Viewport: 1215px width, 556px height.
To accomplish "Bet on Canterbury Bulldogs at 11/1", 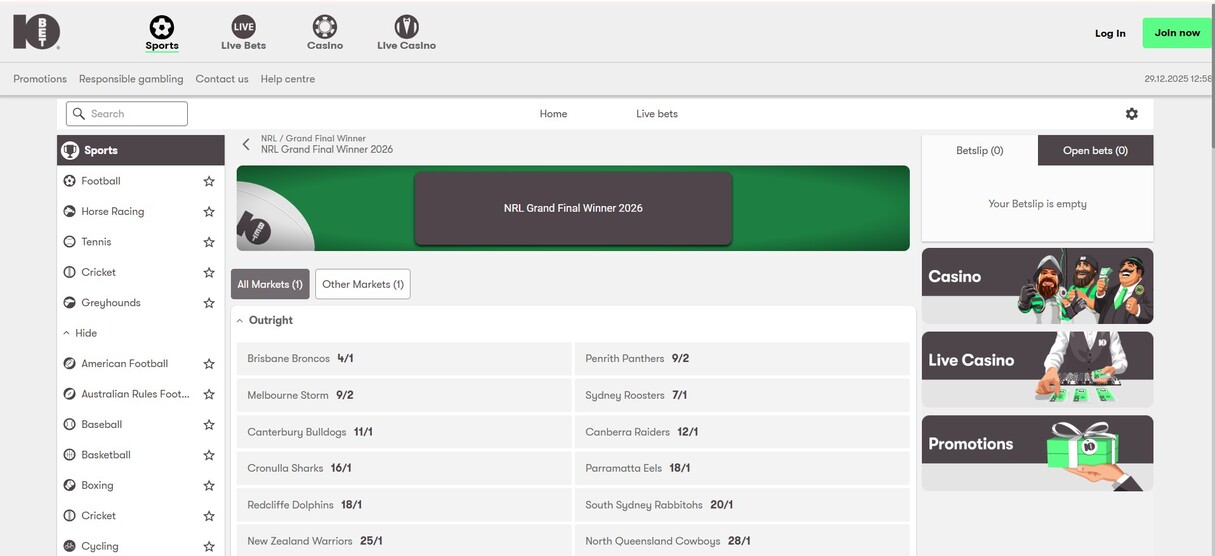I will pos(404,432).
